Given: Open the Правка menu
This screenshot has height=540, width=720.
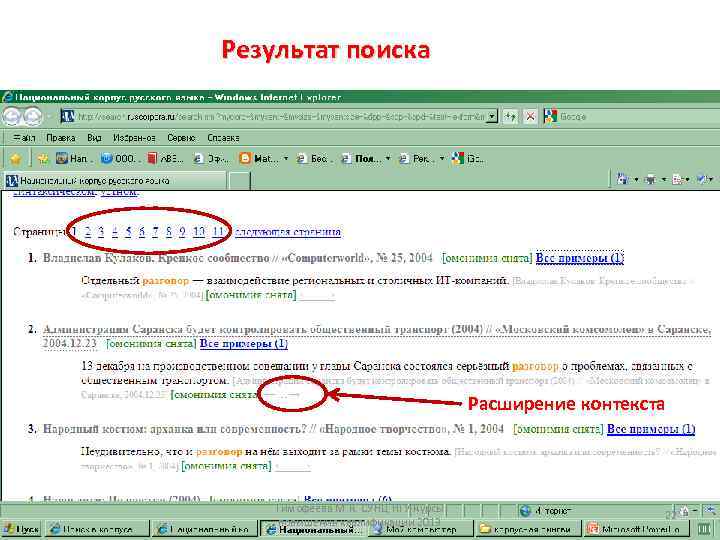Looking at the screenshot, I should [x=61, y=138].
